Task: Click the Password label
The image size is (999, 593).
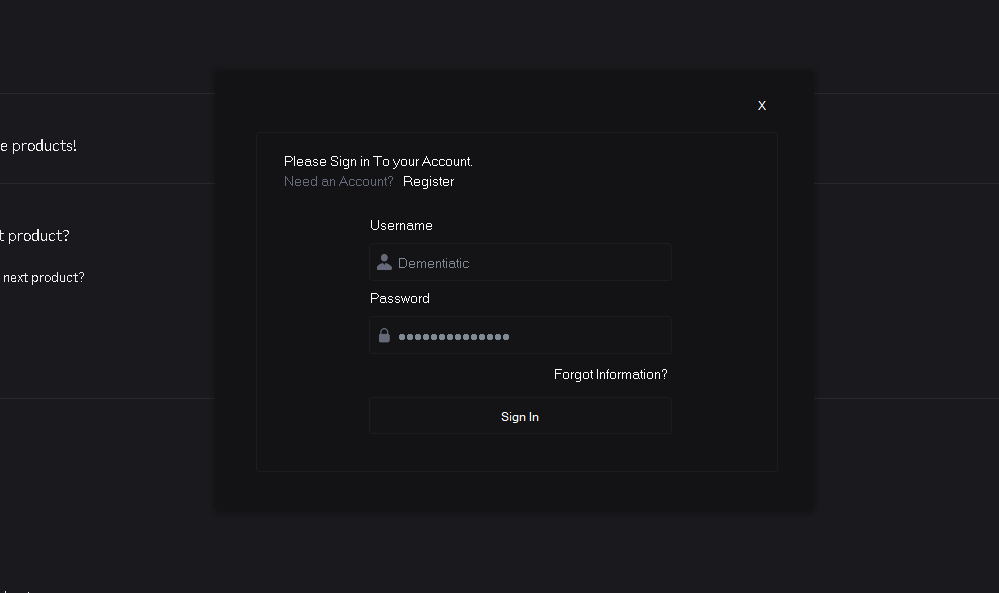Action: [400, 299]
